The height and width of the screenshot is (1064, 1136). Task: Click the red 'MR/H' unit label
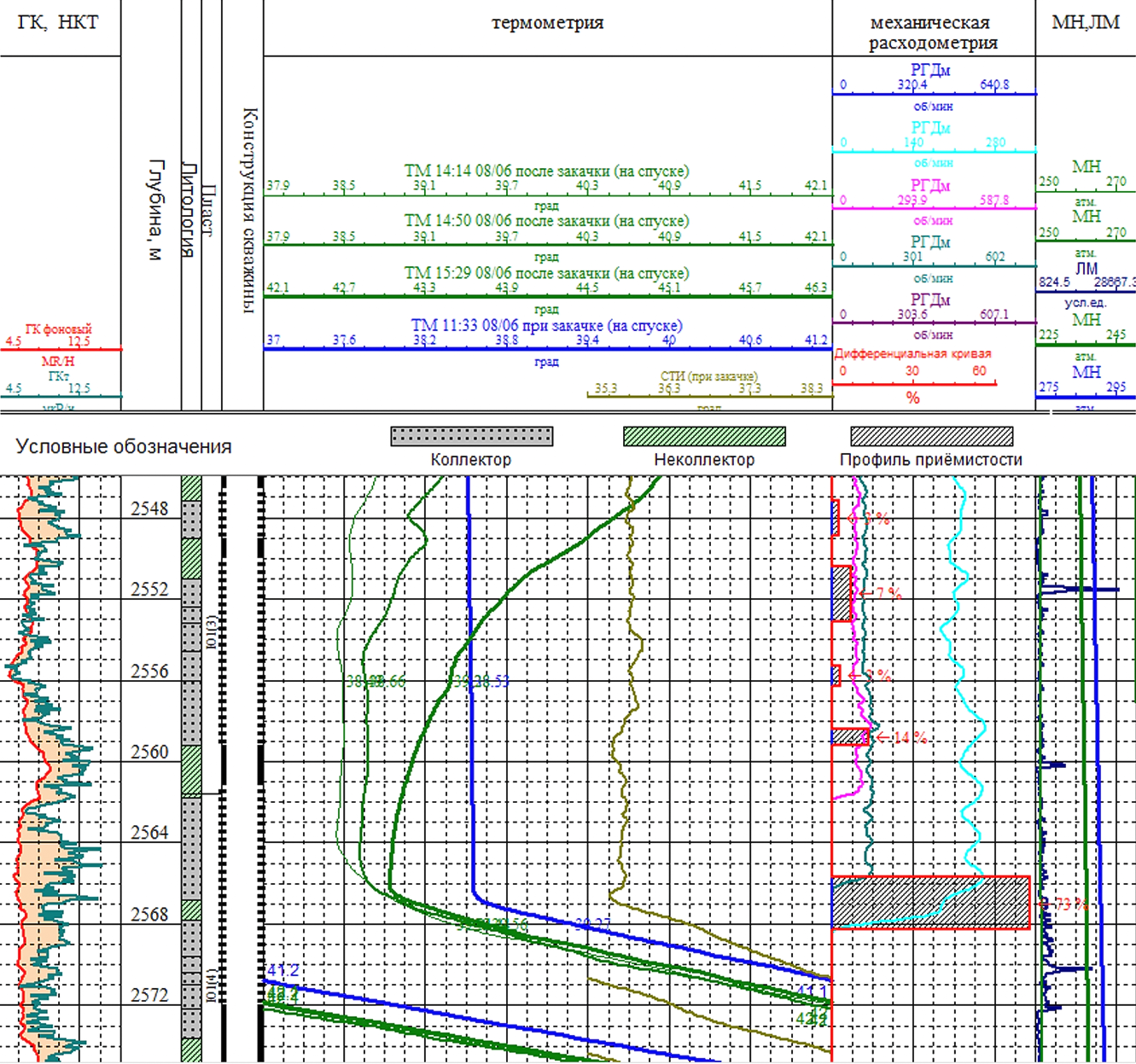pyautogui.click(x=58, y=362)
